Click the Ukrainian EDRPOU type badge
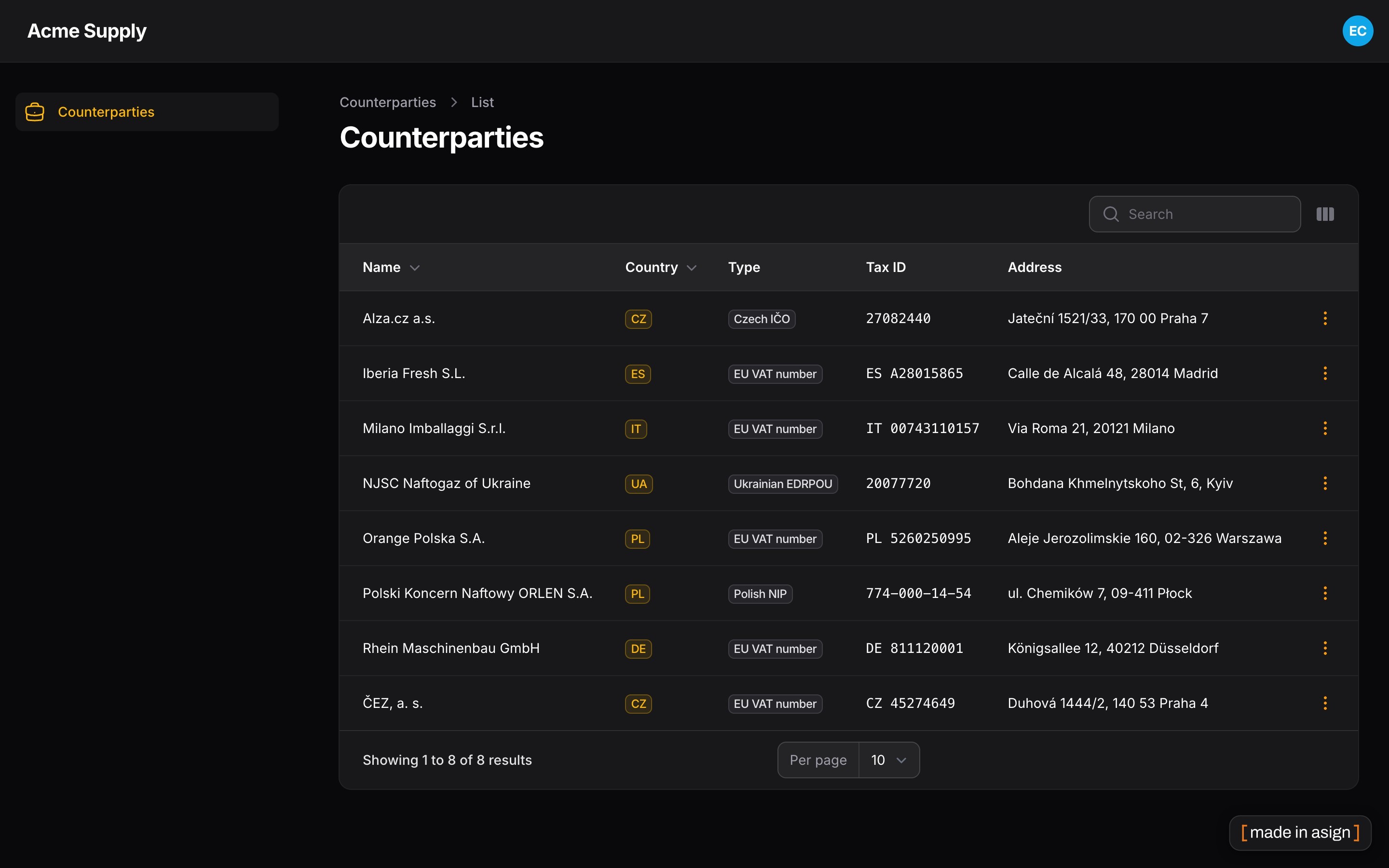 pos(783,484)
